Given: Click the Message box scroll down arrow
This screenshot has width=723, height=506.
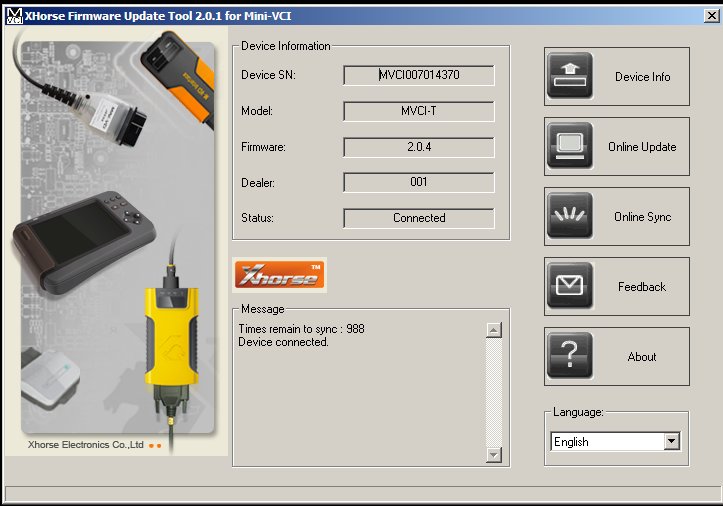Looking at the screenshot, I should coord(493,455).
